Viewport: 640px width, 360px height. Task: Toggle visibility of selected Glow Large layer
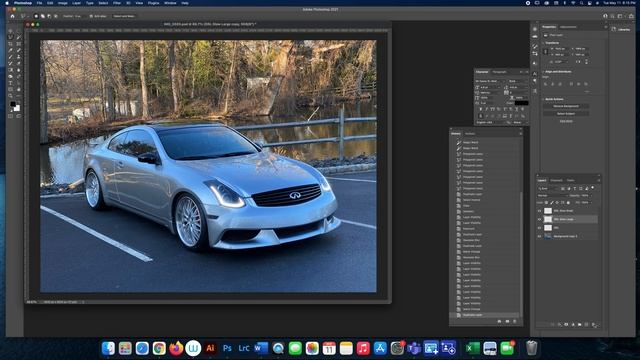click(x=539, y=219)
